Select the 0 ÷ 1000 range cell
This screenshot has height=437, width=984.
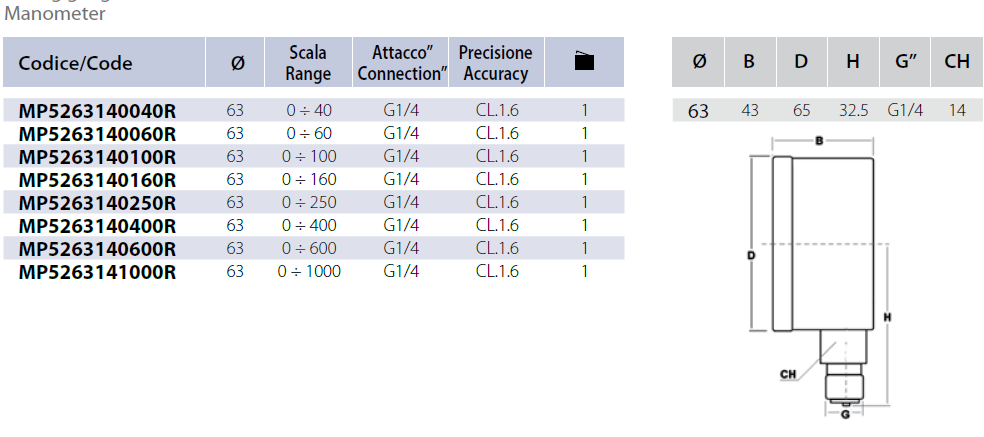(309, 271)
